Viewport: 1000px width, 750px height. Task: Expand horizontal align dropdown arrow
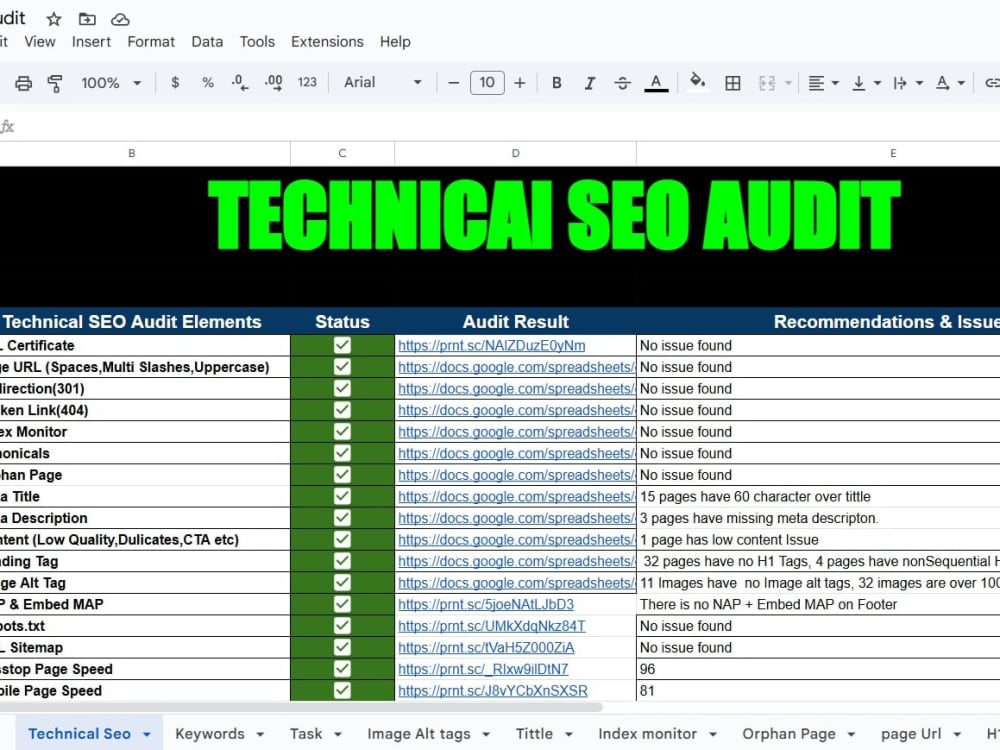coord(835,83)
